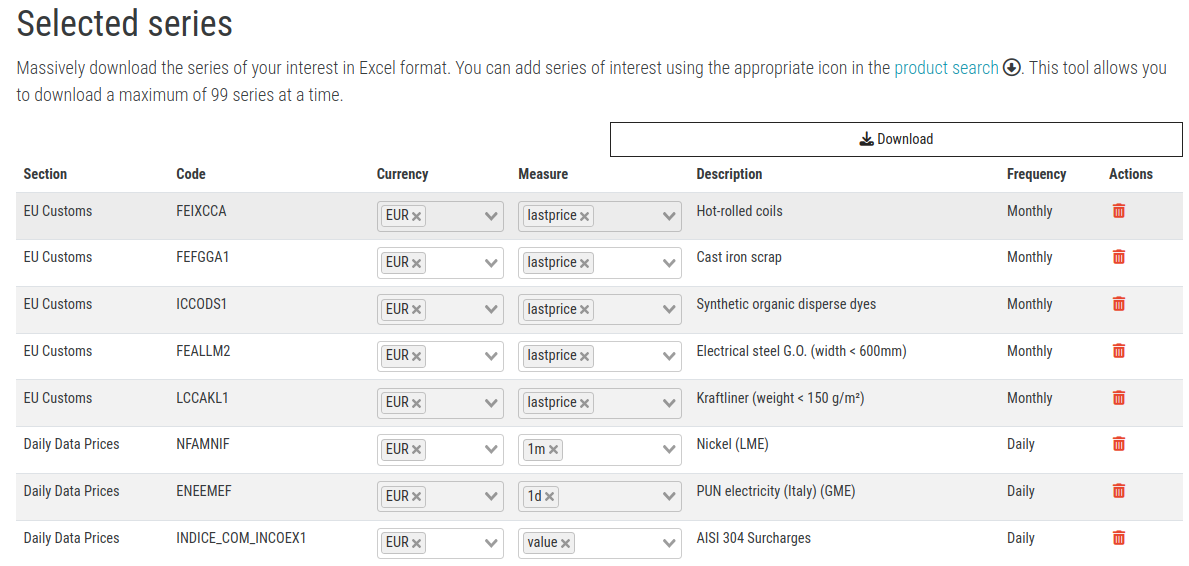Remove the 1m measure tag for Nickel
1189x566 pixels.
click(554, 450)
